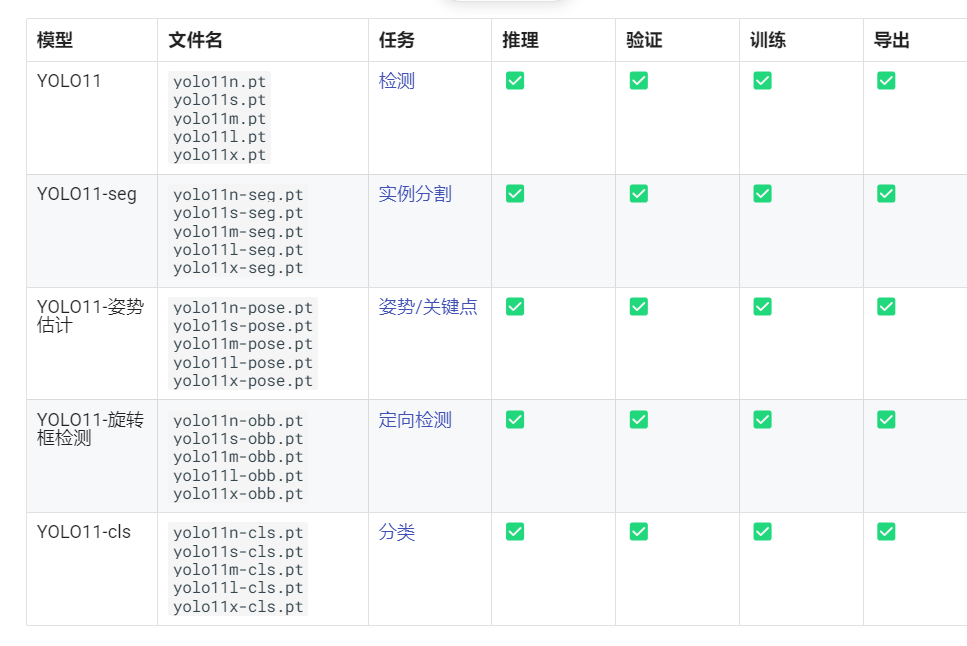
Task: Click the yolo11m-pose.pt file name
Action: click(x=243, y=344)
